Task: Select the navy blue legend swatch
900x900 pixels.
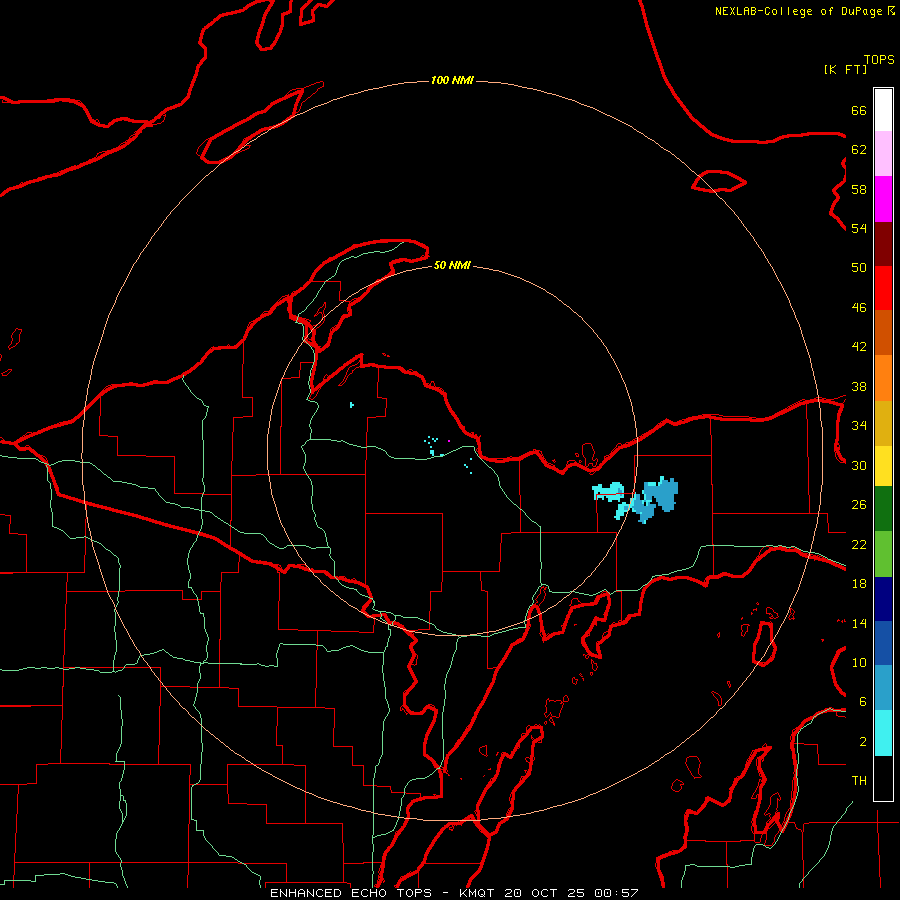Action: click(x=883, y=599)
